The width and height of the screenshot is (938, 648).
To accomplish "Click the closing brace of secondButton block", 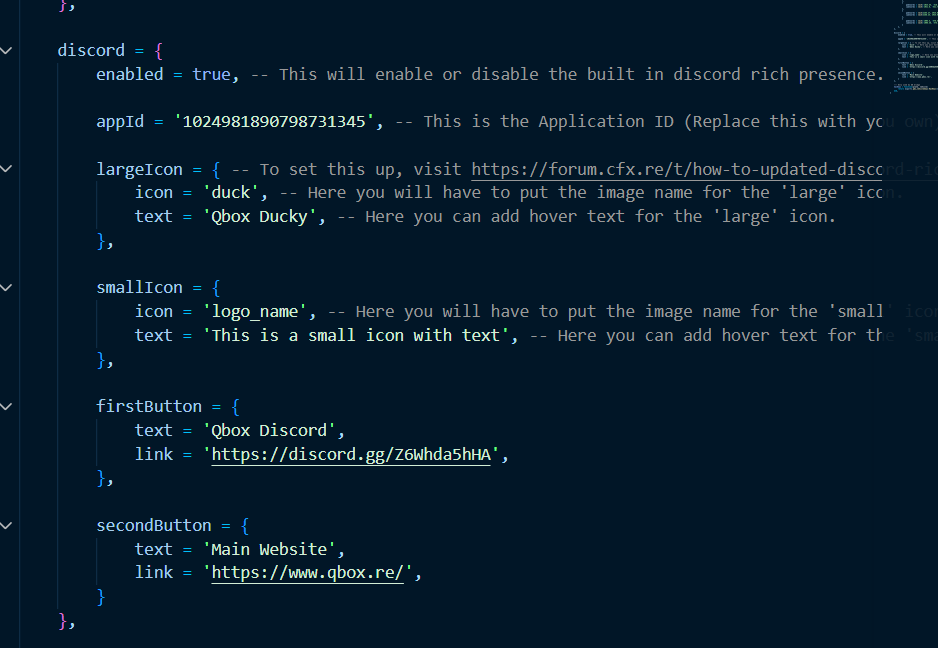I will point(100,597).
